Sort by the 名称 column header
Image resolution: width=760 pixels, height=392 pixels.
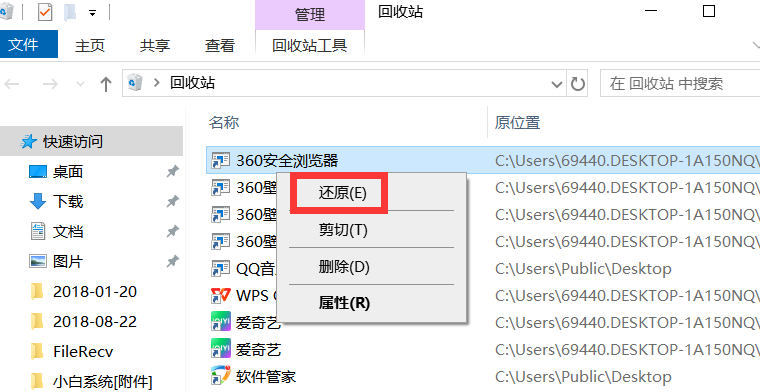pyautogui.click(x=224, y=122)
